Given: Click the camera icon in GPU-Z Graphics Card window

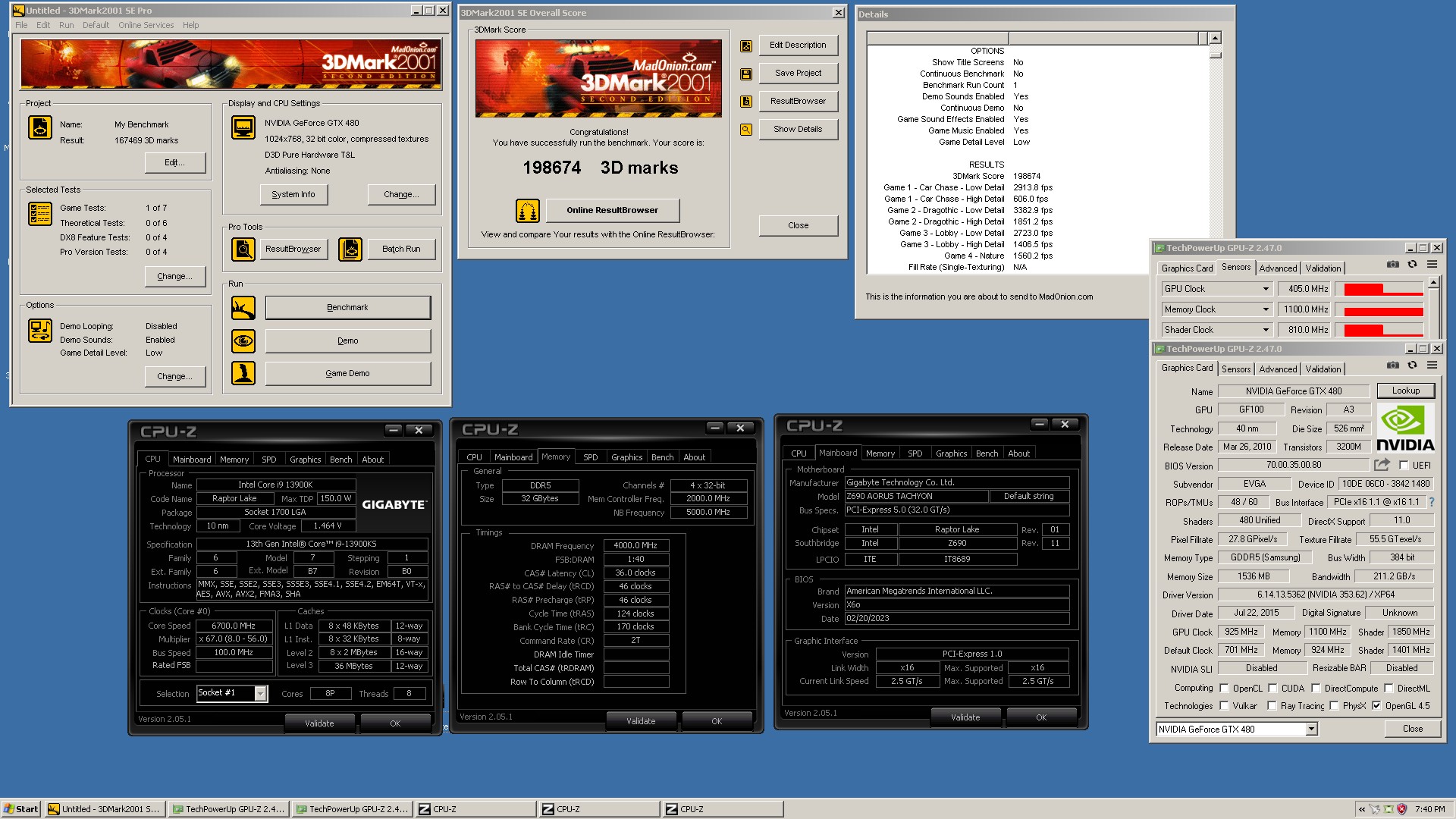Looking at the screenshot, I should point(1393,366).
